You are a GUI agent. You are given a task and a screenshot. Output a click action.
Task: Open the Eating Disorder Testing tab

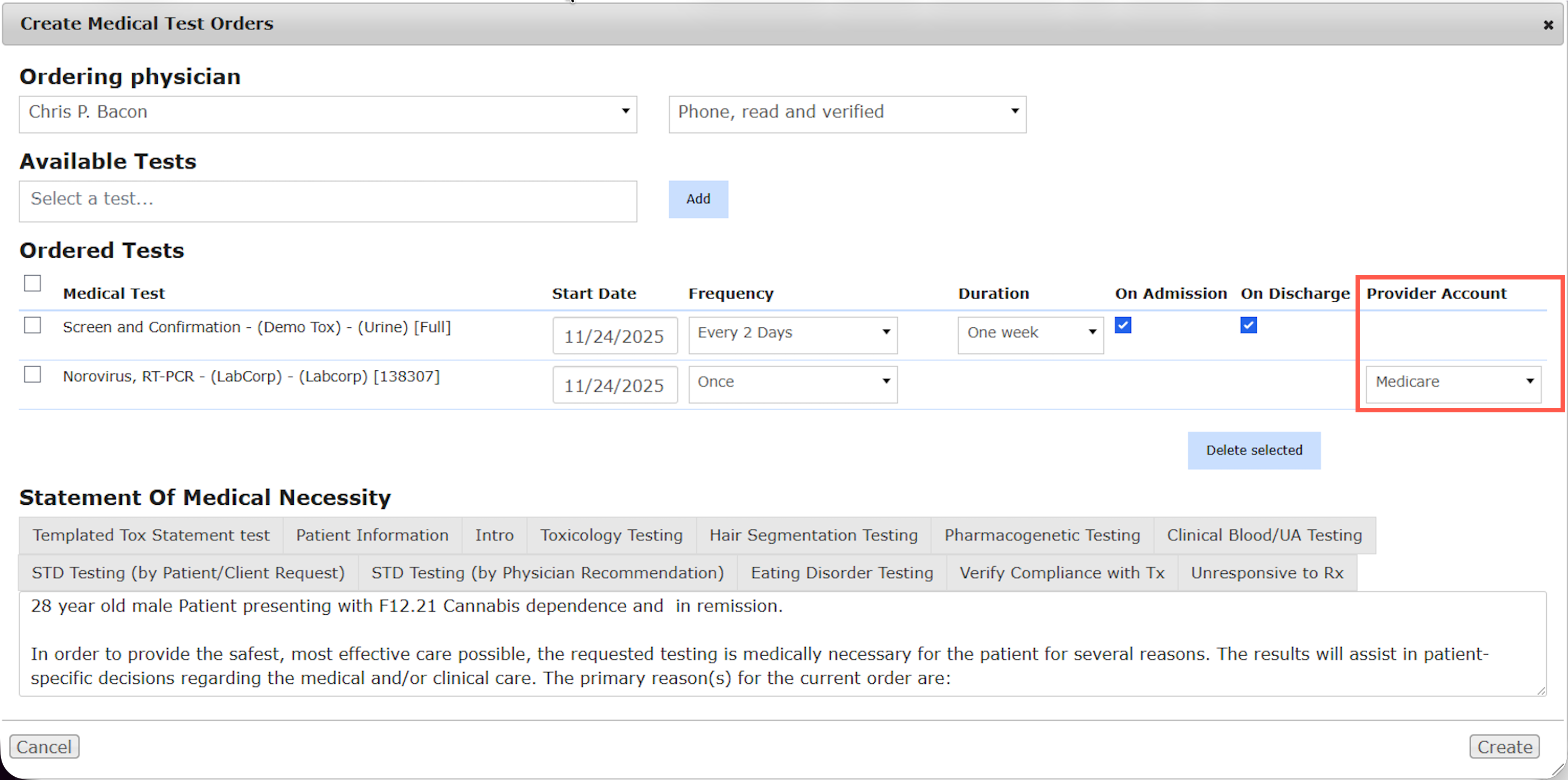tap(841, 573)
